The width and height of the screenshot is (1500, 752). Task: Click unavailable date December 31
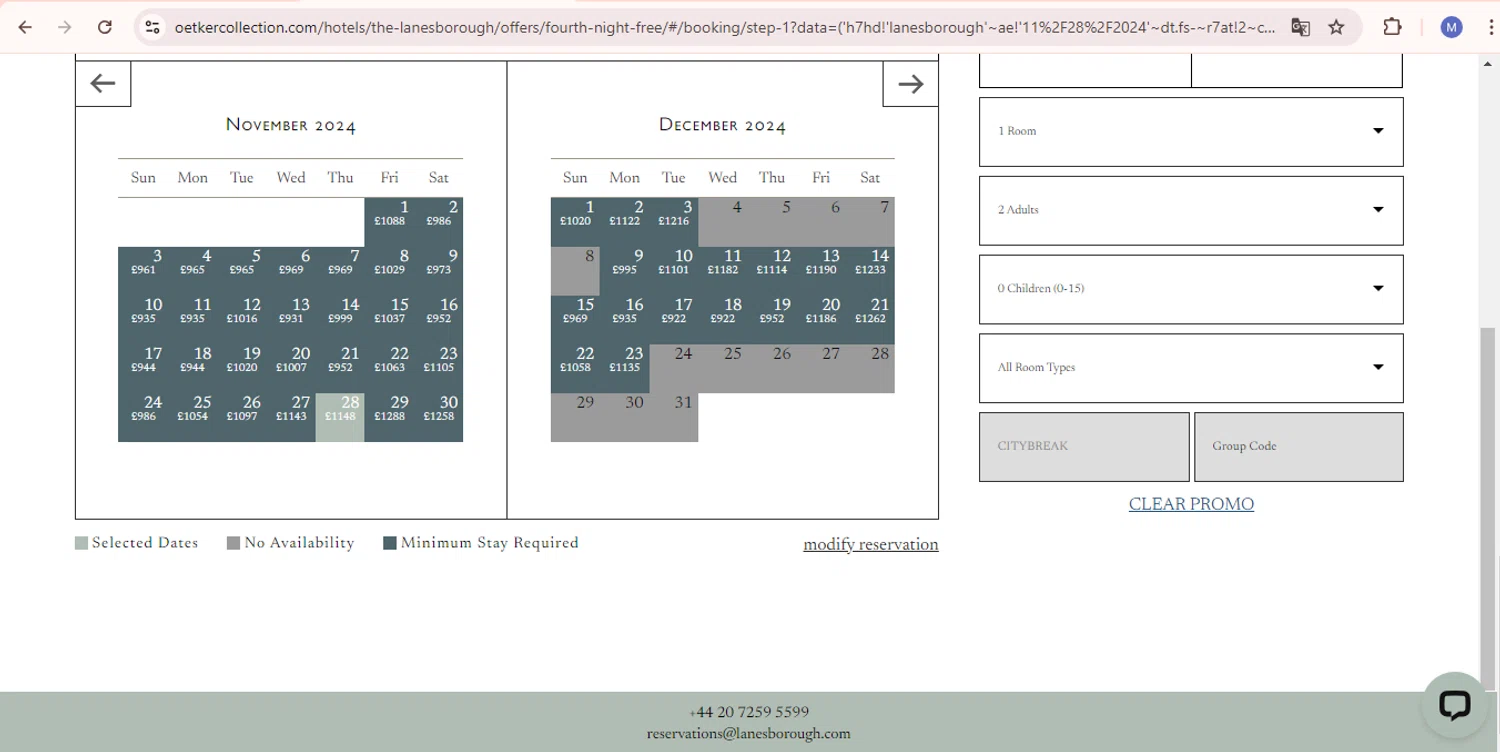click(x=674, y=418)
